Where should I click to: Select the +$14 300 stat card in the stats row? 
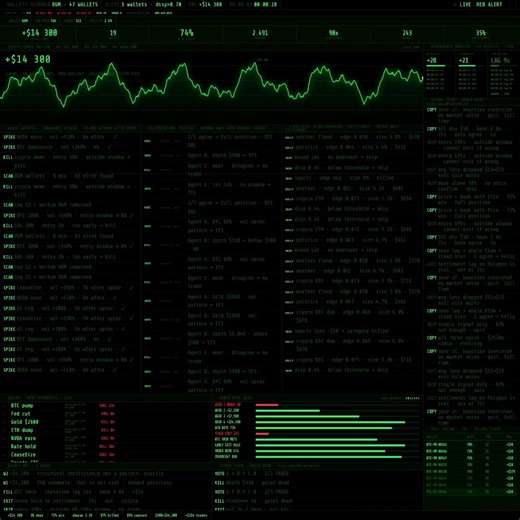pyautogui.click(x=39, y=34)
